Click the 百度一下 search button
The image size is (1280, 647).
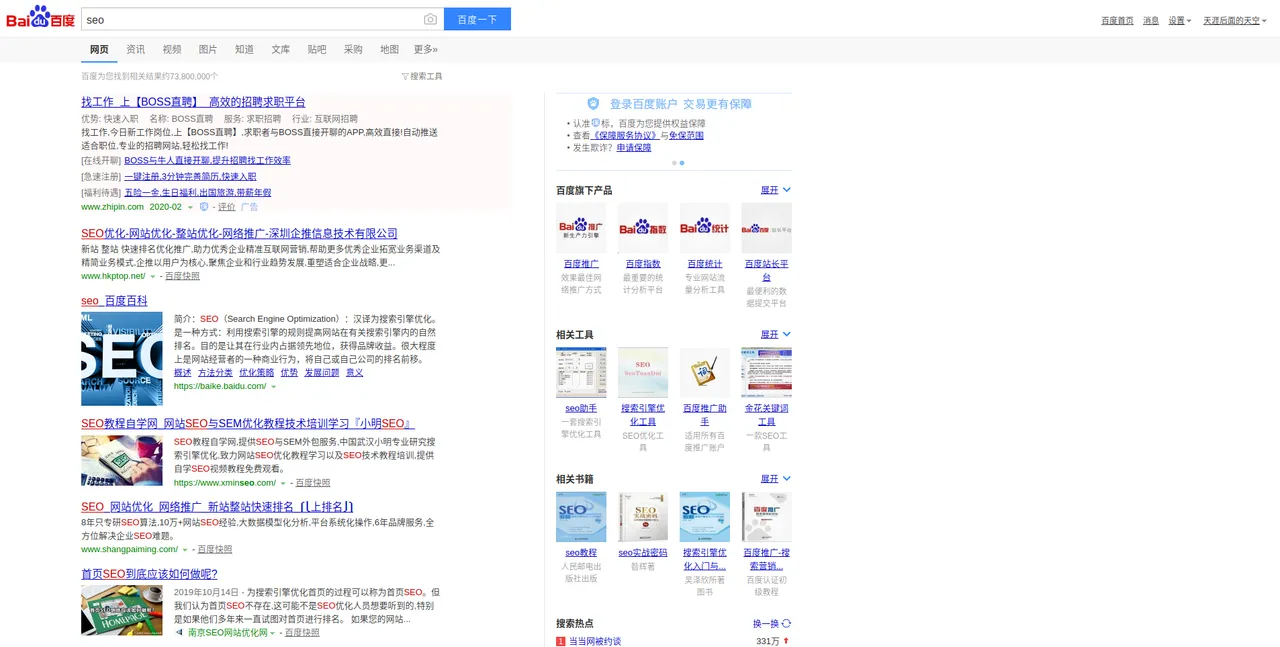pyautogui.click(x=477, y=19)
